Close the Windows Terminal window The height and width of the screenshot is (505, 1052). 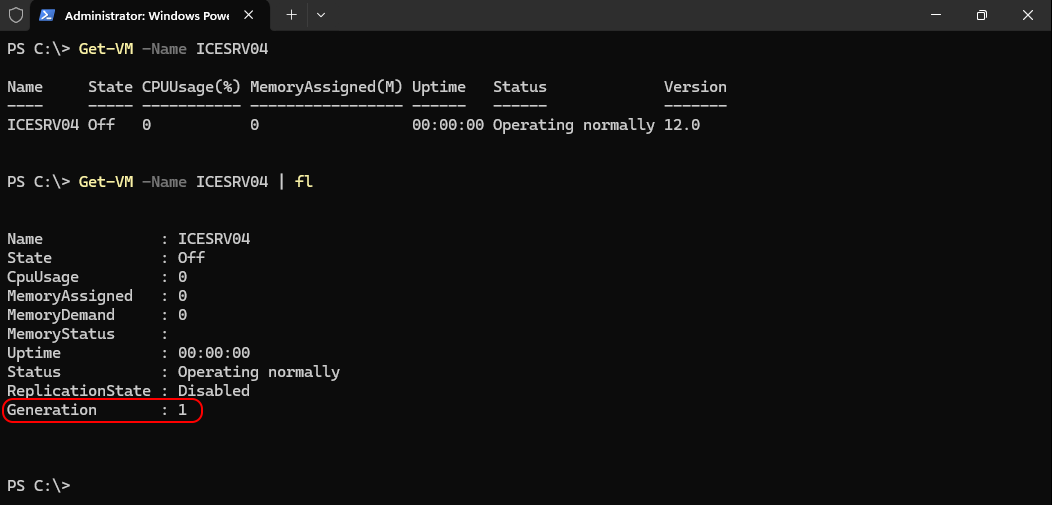point(1027,15)
